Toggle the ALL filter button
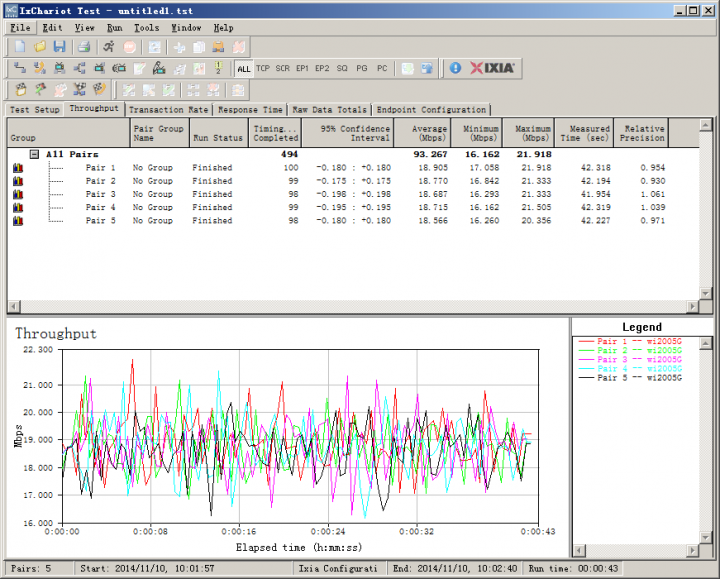 243,68
